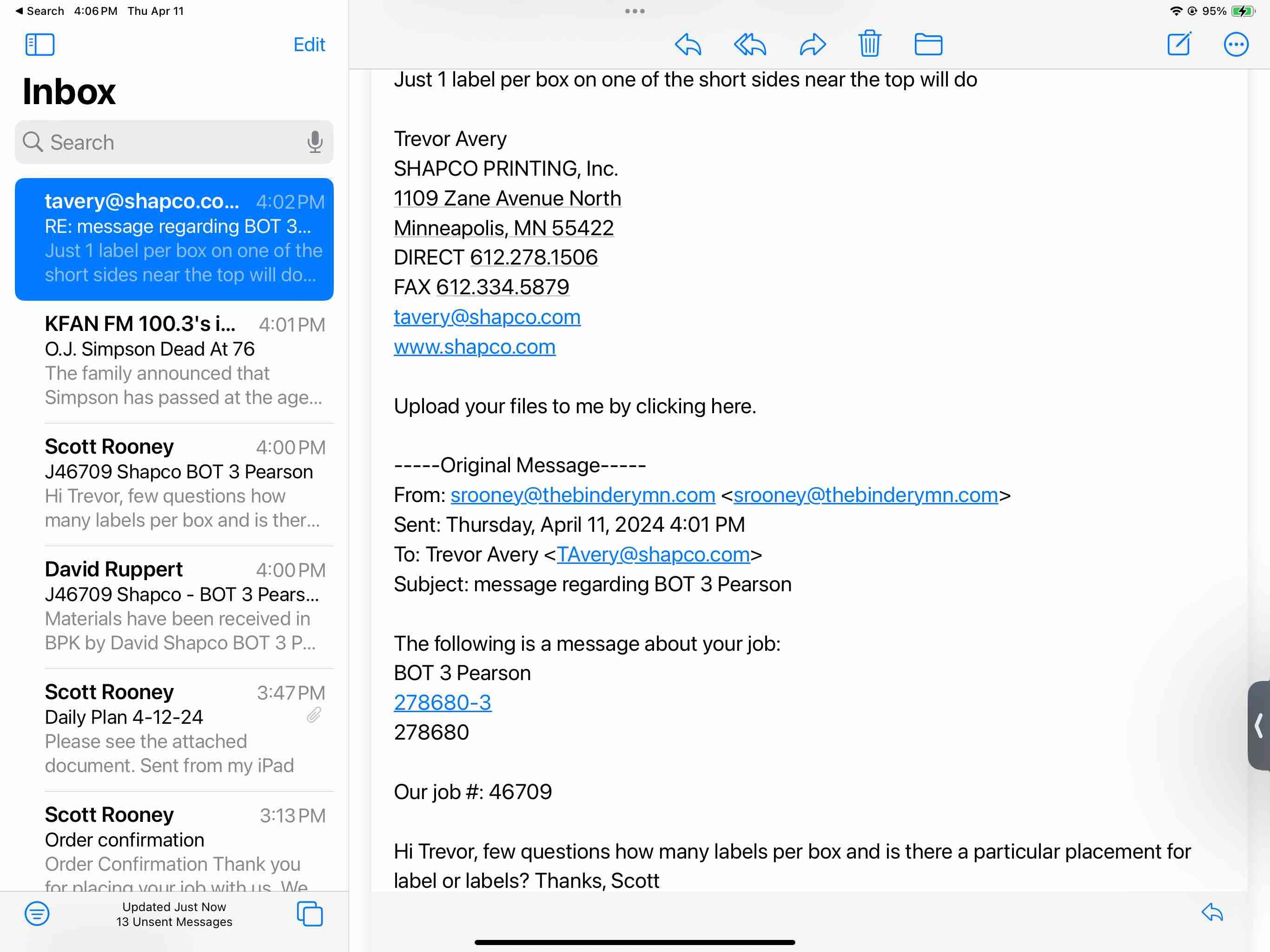Tap the Forward arrow icon

click(x=813, y=44)
